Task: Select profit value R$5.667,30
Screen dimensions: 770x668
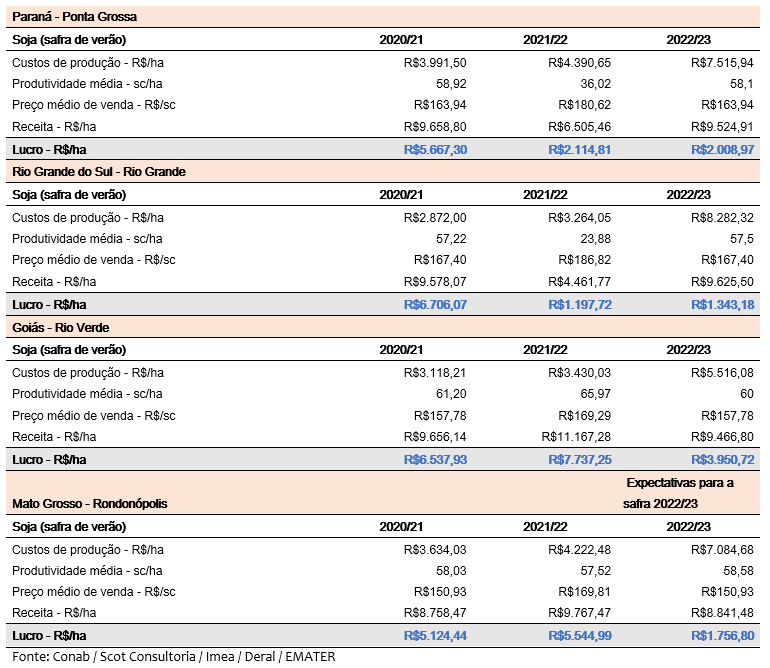Action: [435, 149]
